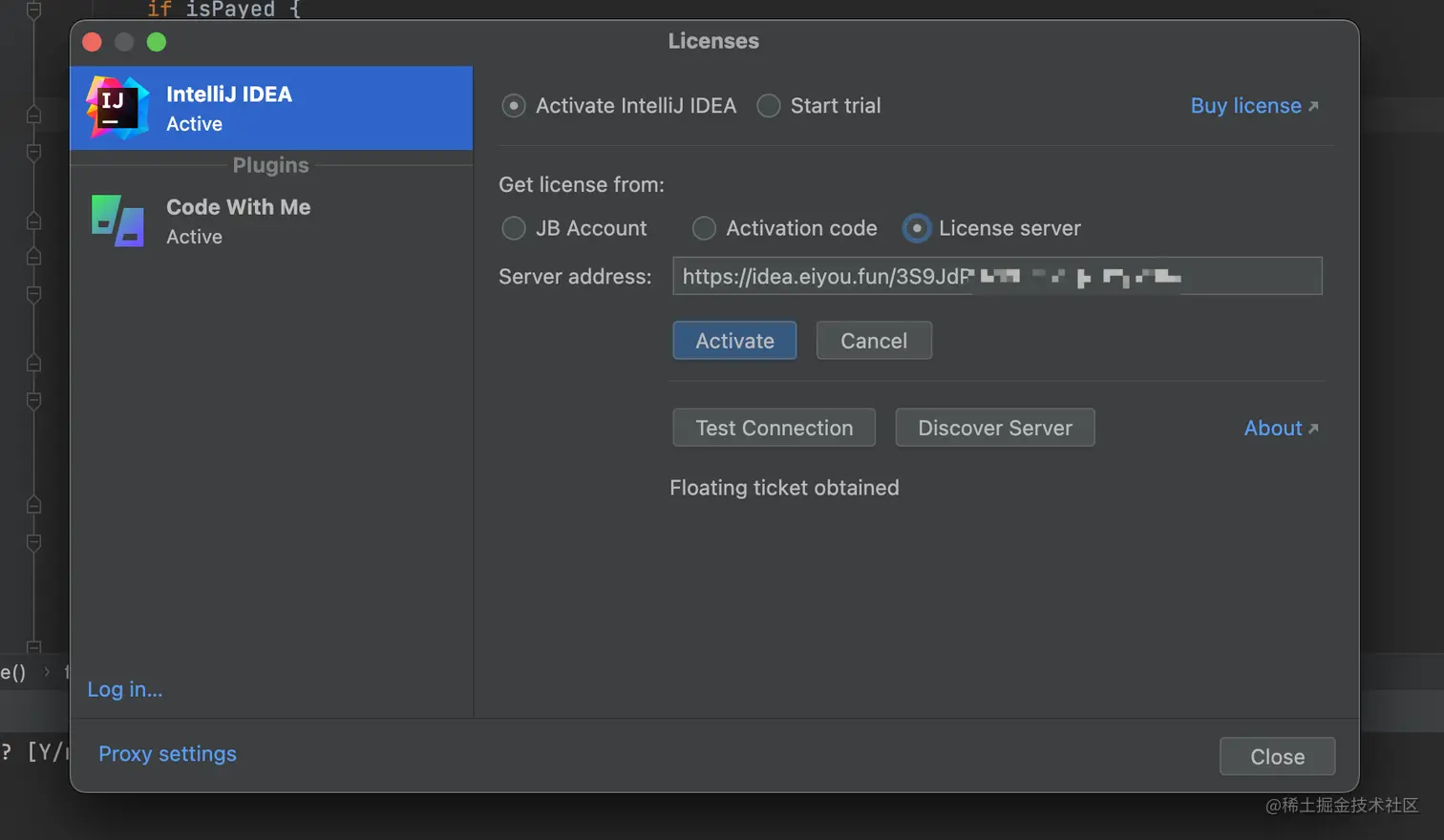Click the green zoom window dot
Viewport: 1444px width, 840px height.
pos(157,42)
